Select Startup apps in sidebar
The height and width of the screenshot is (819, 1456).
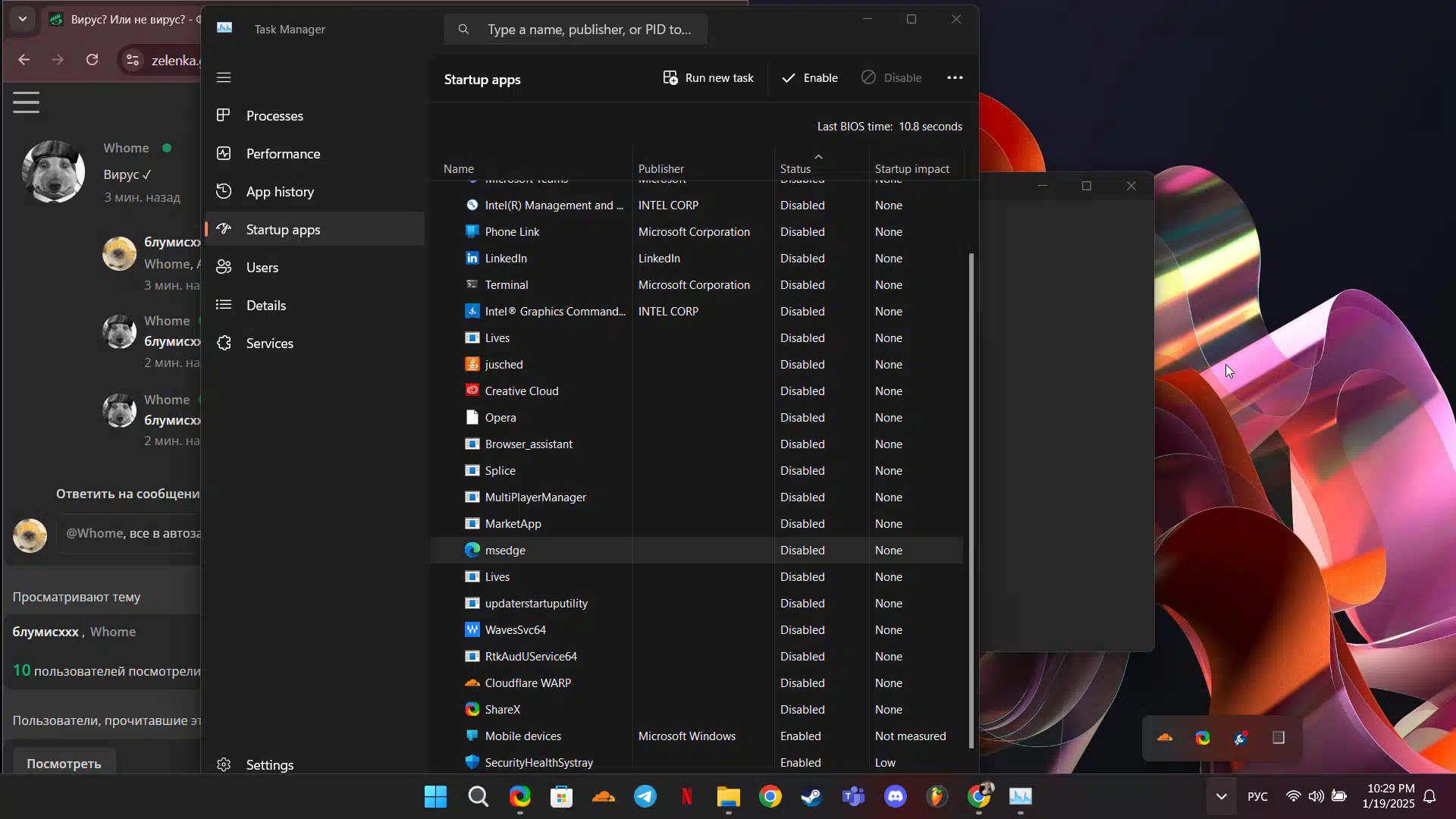coord(315,229)
